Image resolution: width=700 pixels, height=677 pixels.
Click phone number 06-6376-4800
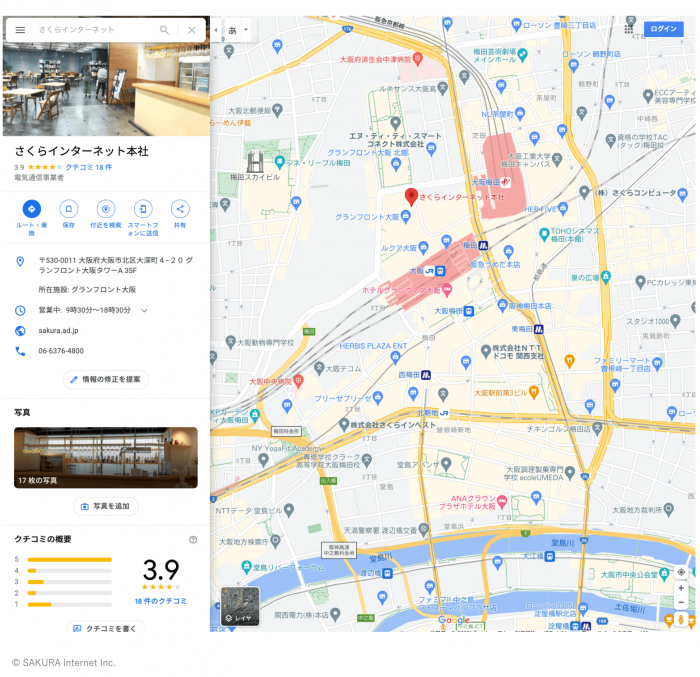coord(61,351)
